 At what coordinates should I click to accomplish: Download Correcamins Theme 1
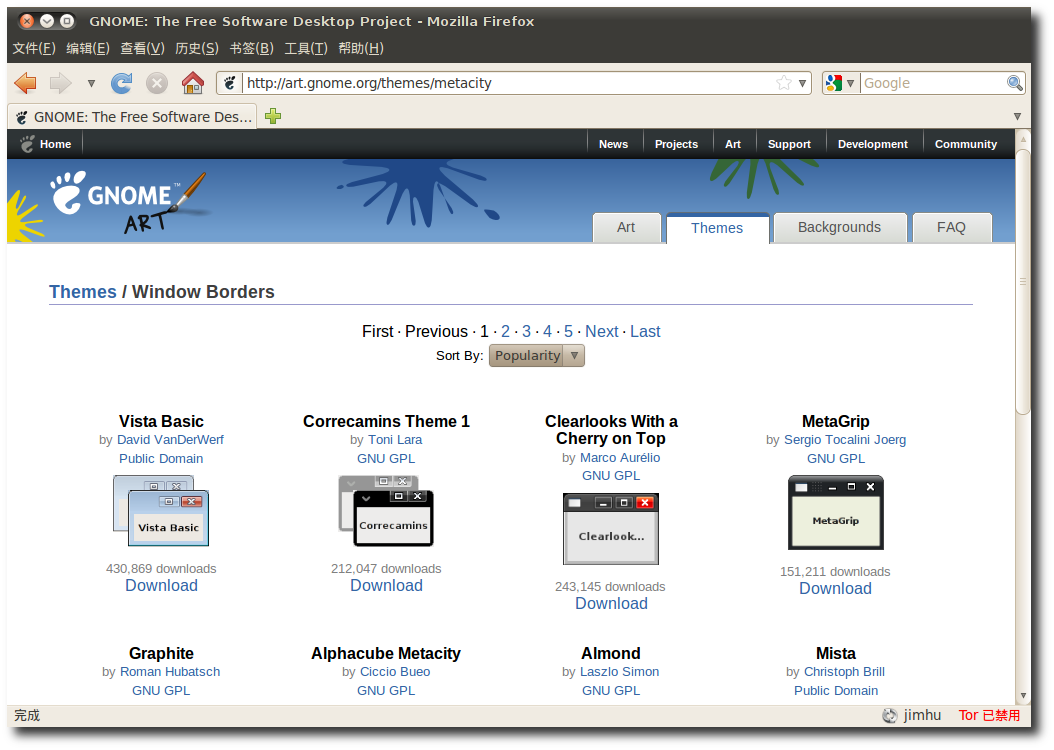387,585
